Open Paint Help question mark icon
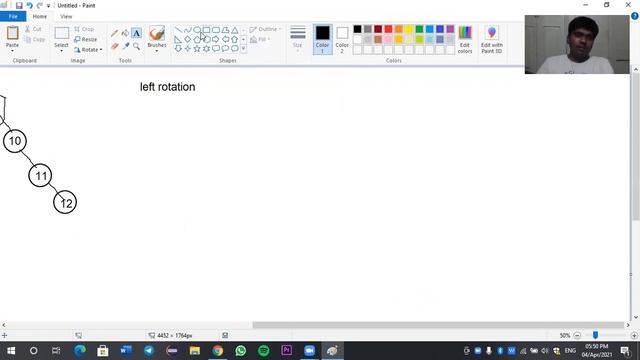Viewport: 640px width, 360px height. [634, 16]
